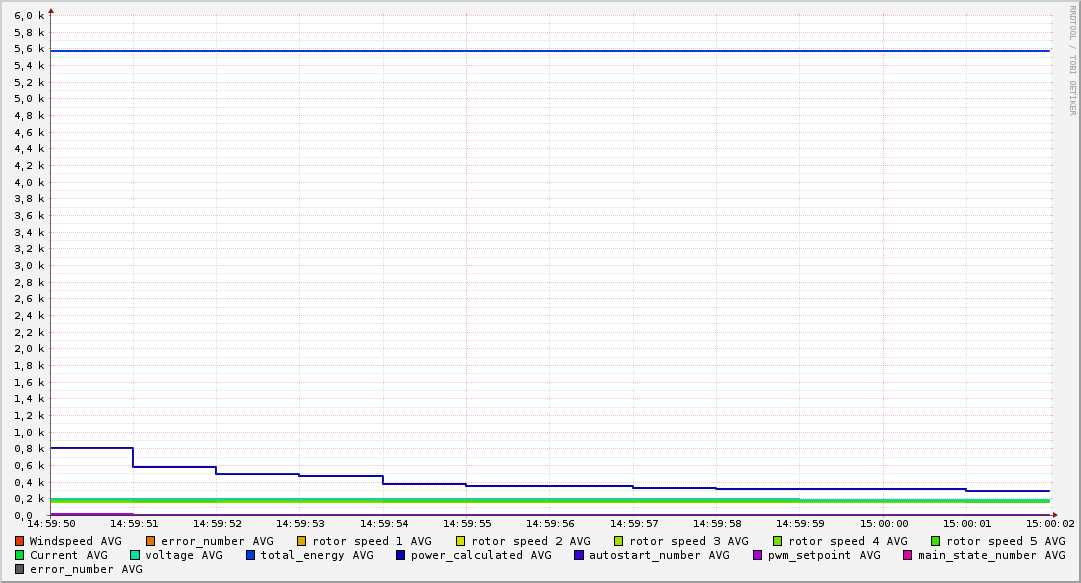Pick the rotor speed 5 AVG swatch
Screen dimensions: 1081x583
coord(936,541)
